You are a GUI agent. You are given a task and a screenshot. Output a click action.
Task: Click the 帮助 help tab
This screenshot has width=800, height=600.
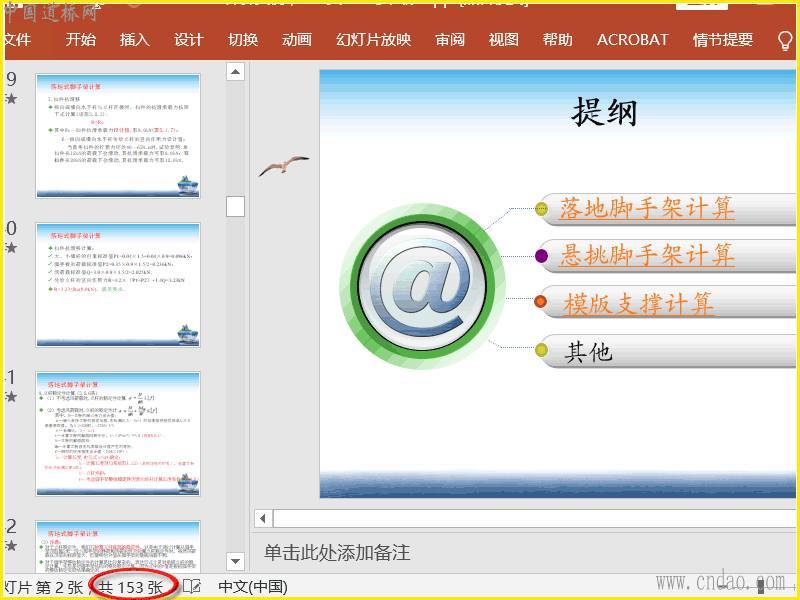pos(558,39)
